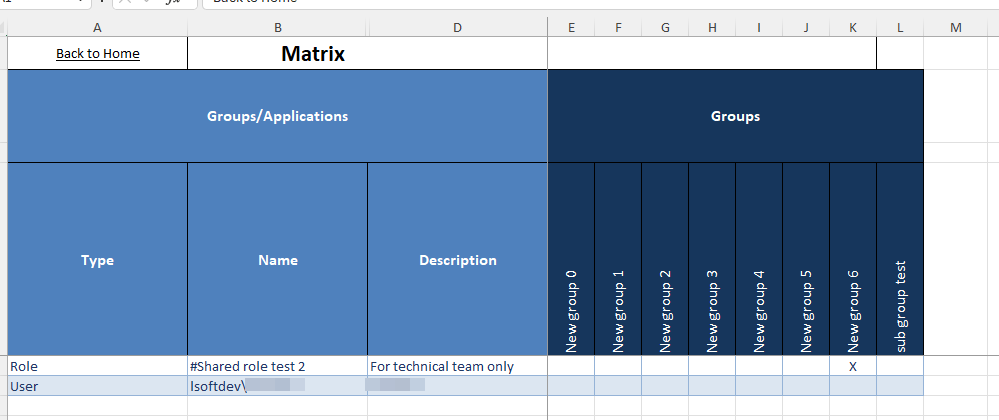Click the User type cell
The height and width of the screenshot is (420, 999).
pos(97,386)
